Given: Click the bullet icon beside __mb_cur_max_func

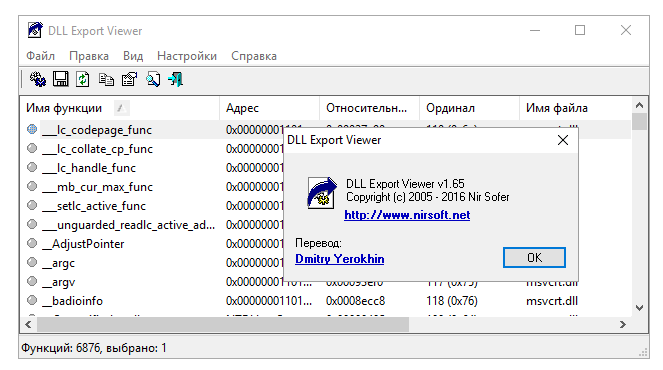Looking at the screenshot, I should pyautogui.click(x=32, y=186).
